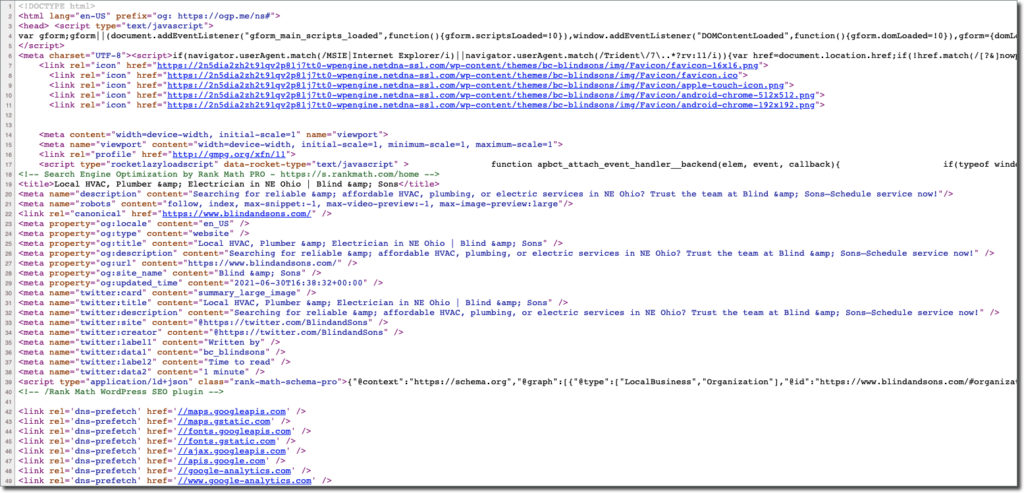Click the og:site_name meta line
Viewport: 1024px width, 493px height.
tap(169, 273)
